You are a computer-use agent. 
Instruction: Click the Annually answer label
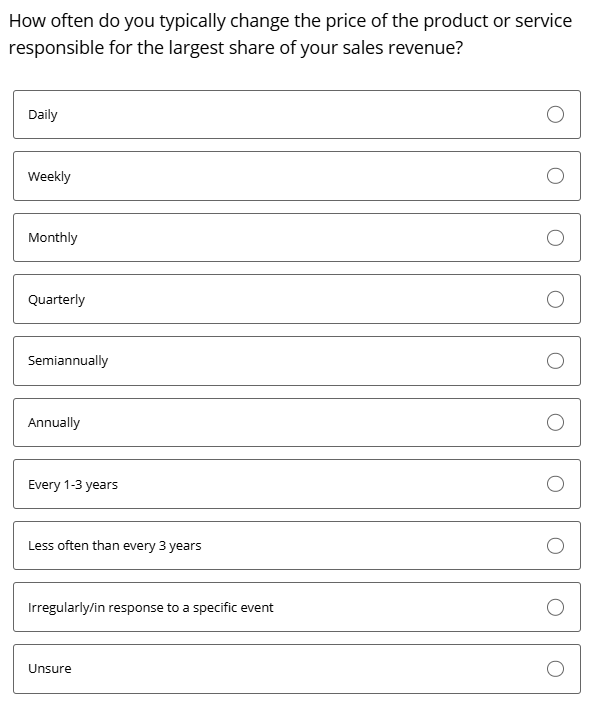tap(54, 423)
